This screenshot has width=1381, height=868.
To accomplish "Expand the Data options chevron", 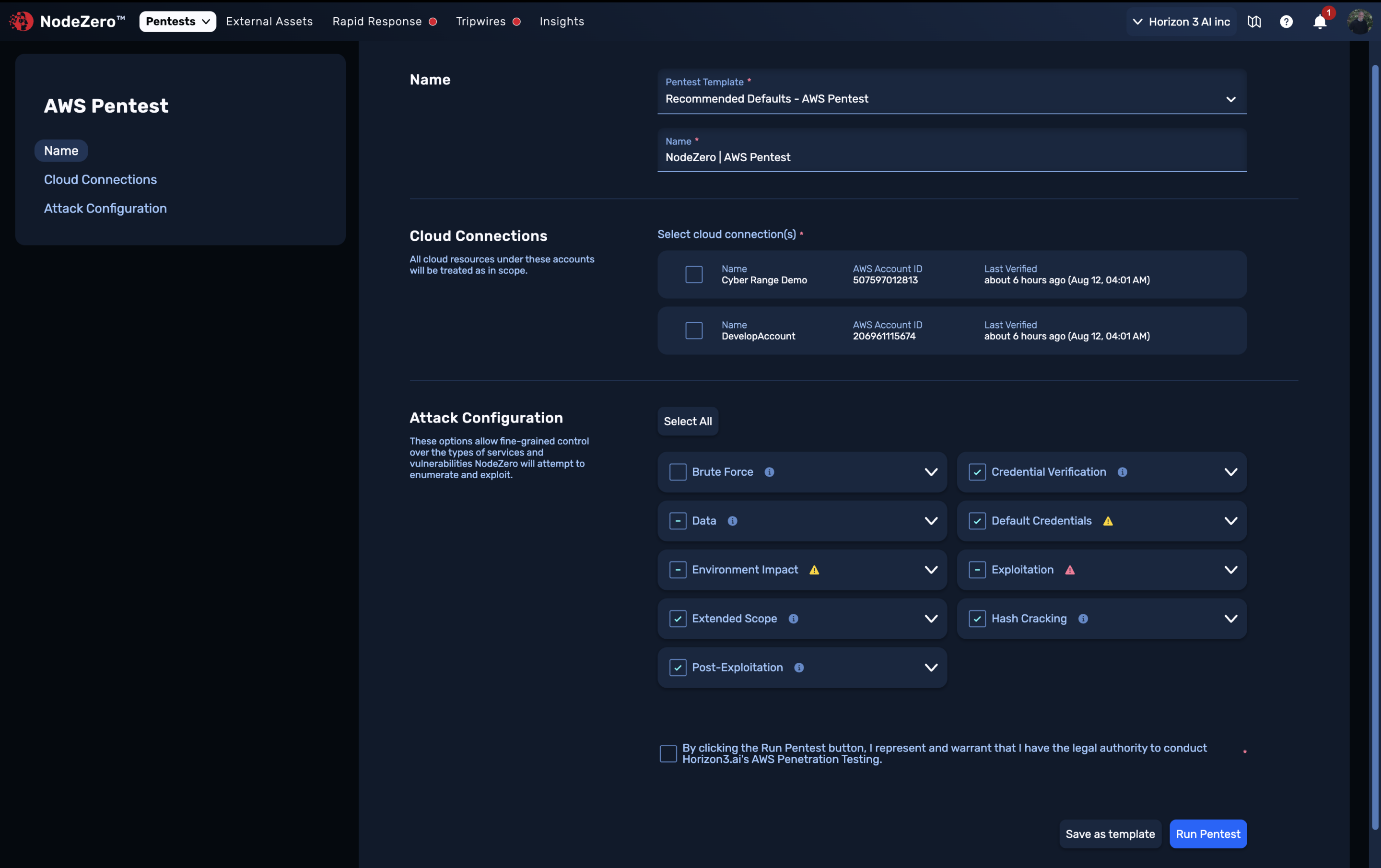I will 931,520.
